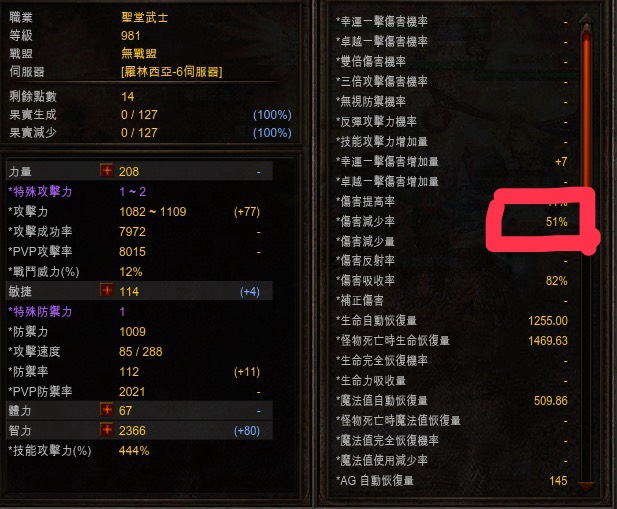Screen dimensions: 617x509
Task: Click the 傷害減少率 51% value
Action: 556,222
